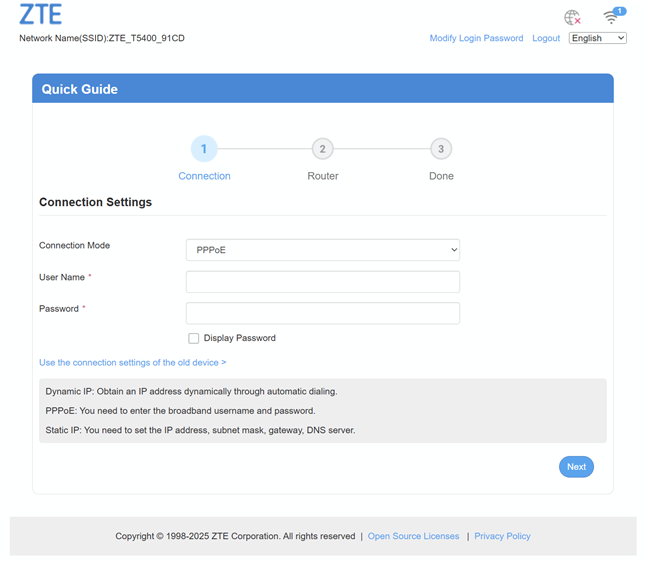Expand the English language selector

click(x=597, y=38)
